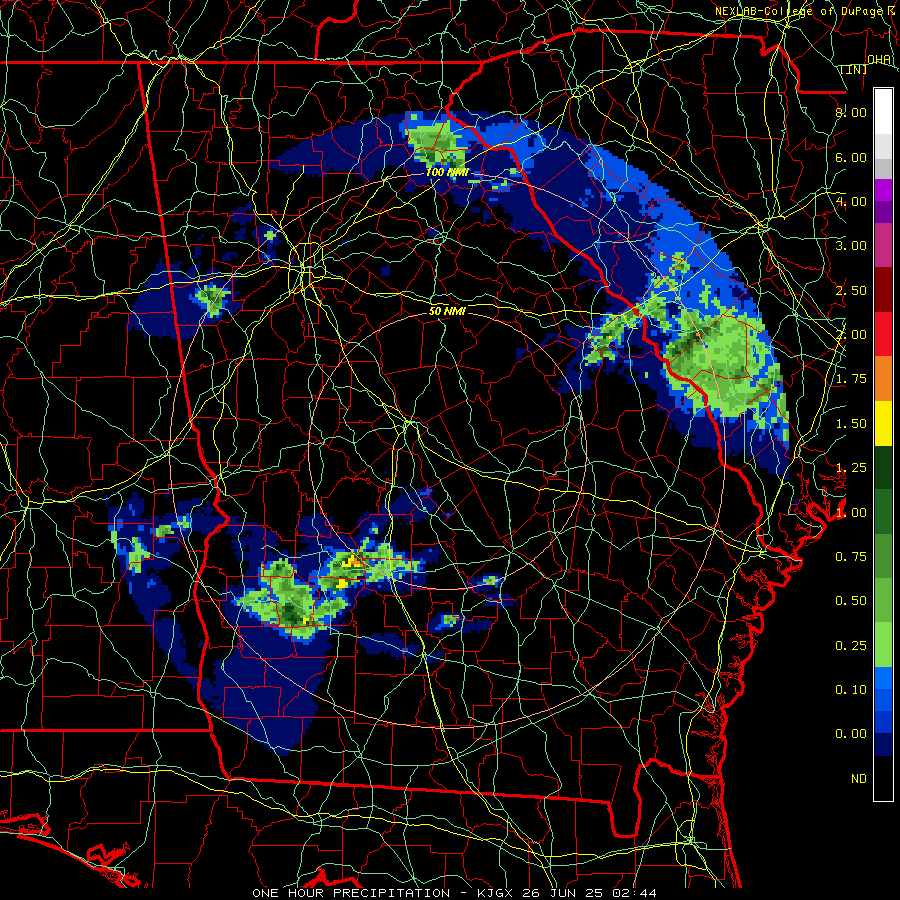This screenshot has height=900, width=900.
Task: Click the 50 NMI range ring label
Action: (447, 311)
